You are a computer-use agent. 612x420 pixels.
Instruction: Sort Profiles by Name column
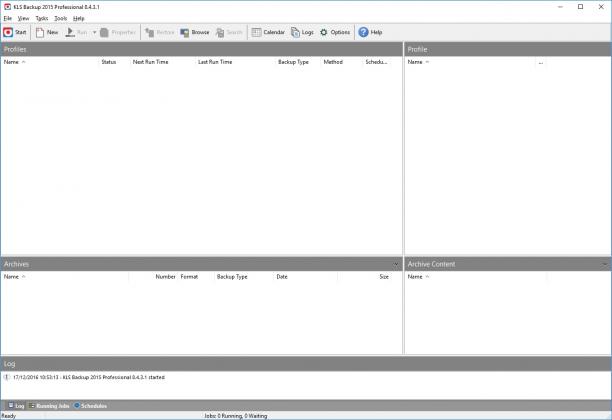click(50, 62)
